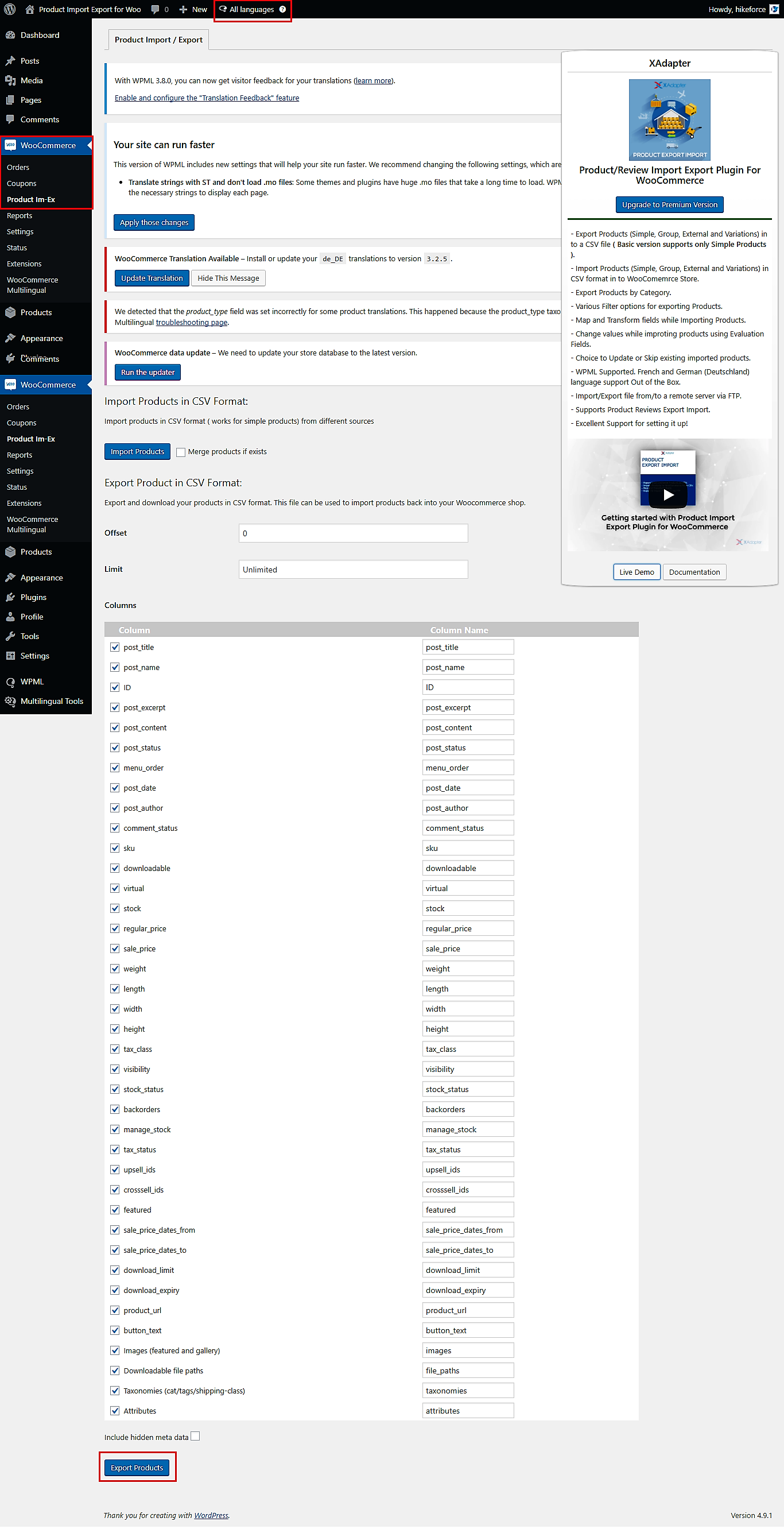Play the Getting started video
Viewport: 784px width, 1537px height.
point(669,494)
